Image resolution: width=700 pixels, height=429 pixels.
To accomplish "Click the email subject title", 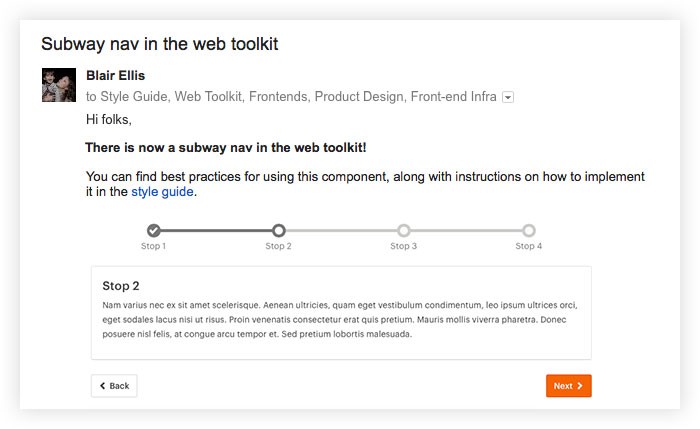I will 160,44.
